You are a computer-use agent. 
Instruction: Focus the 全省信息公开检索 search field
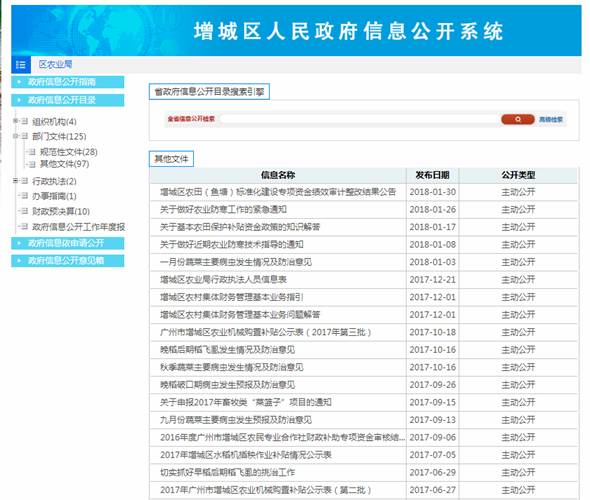(x=359, y=119)
